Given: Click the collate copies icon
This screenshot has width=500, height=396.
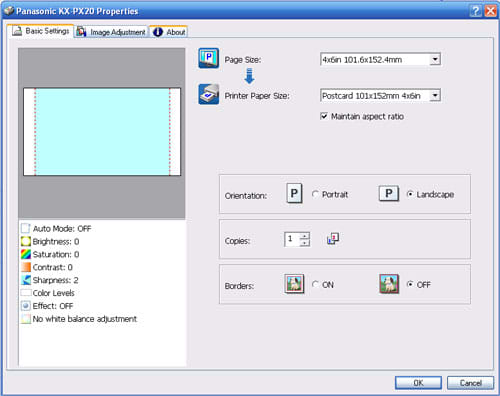Looking at the screenshot, I should [x=333, y=239].
